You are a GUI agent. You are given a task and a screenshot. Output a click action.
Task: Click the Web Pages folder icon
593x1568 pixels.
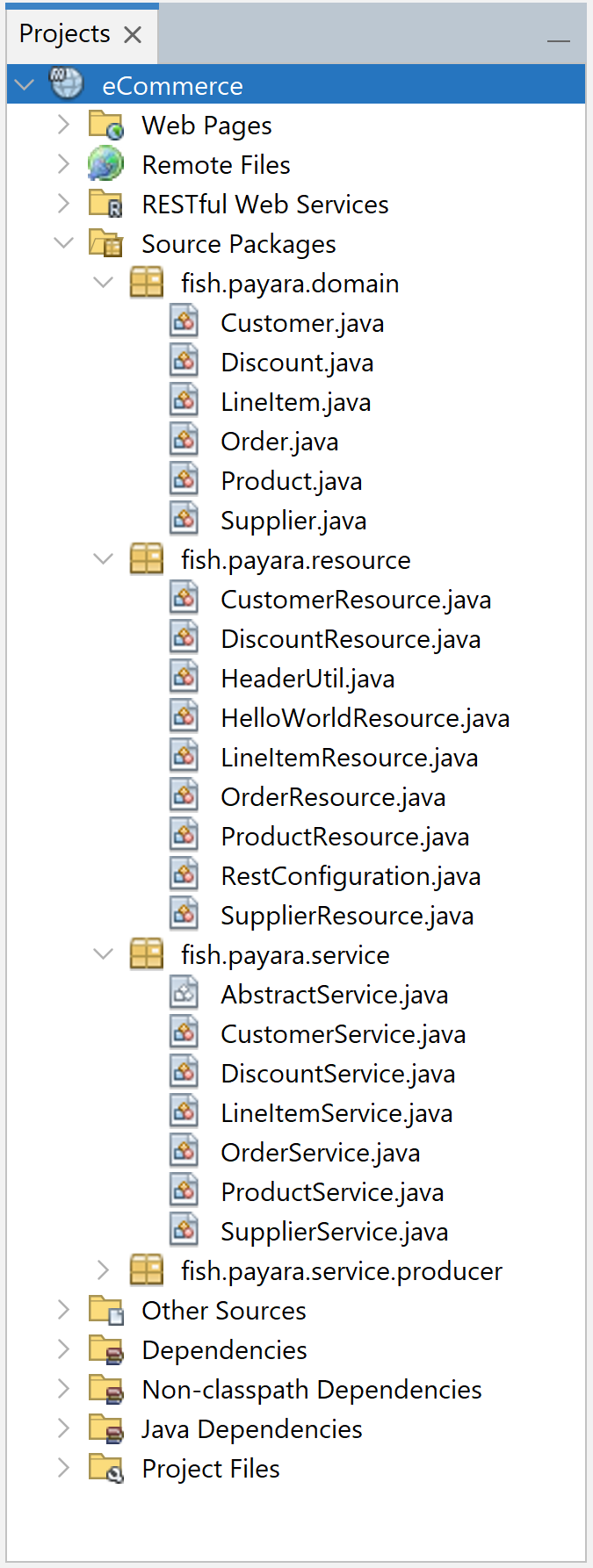[106, 126]
